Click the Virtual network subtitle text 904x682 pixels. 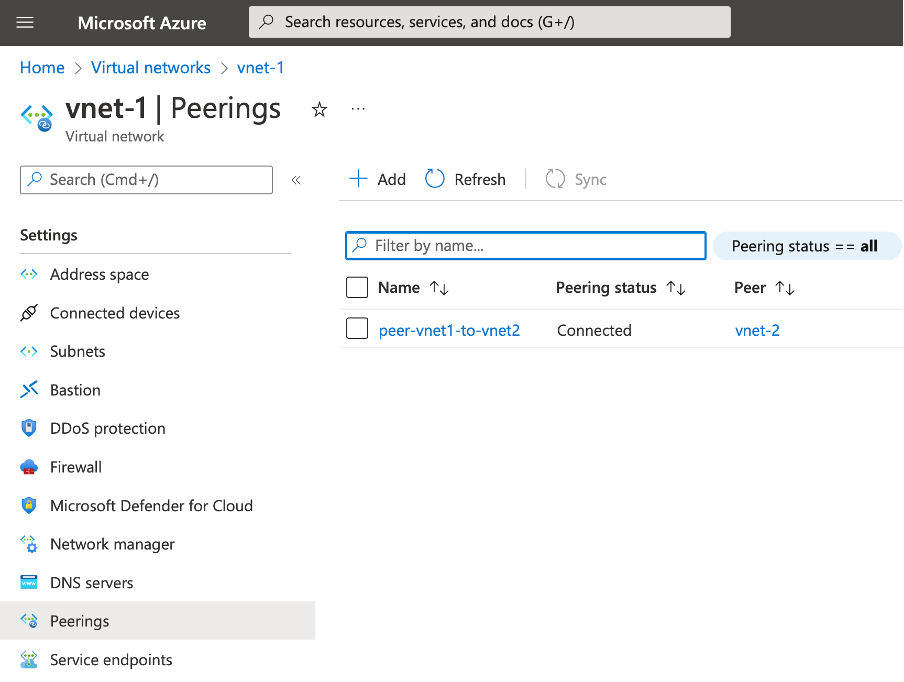pyautogui.click(x=115, y=136)
